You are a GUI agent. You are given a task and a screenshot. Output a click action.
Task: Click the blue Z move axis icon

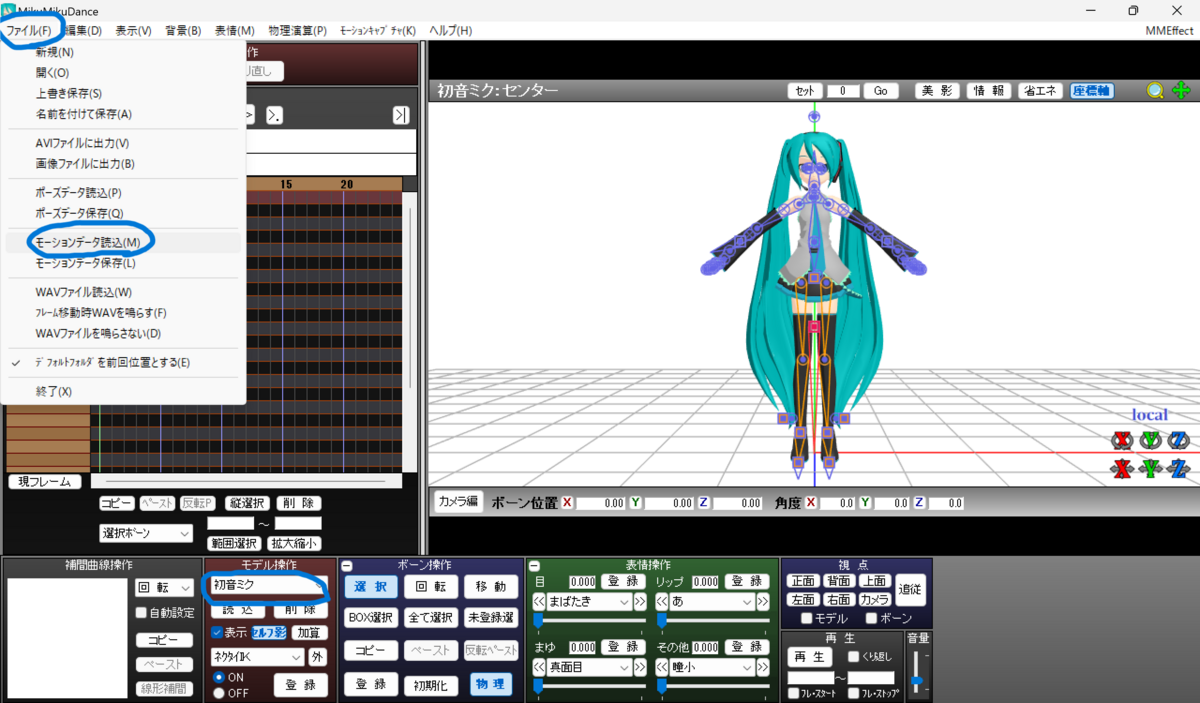[1178, 468]
